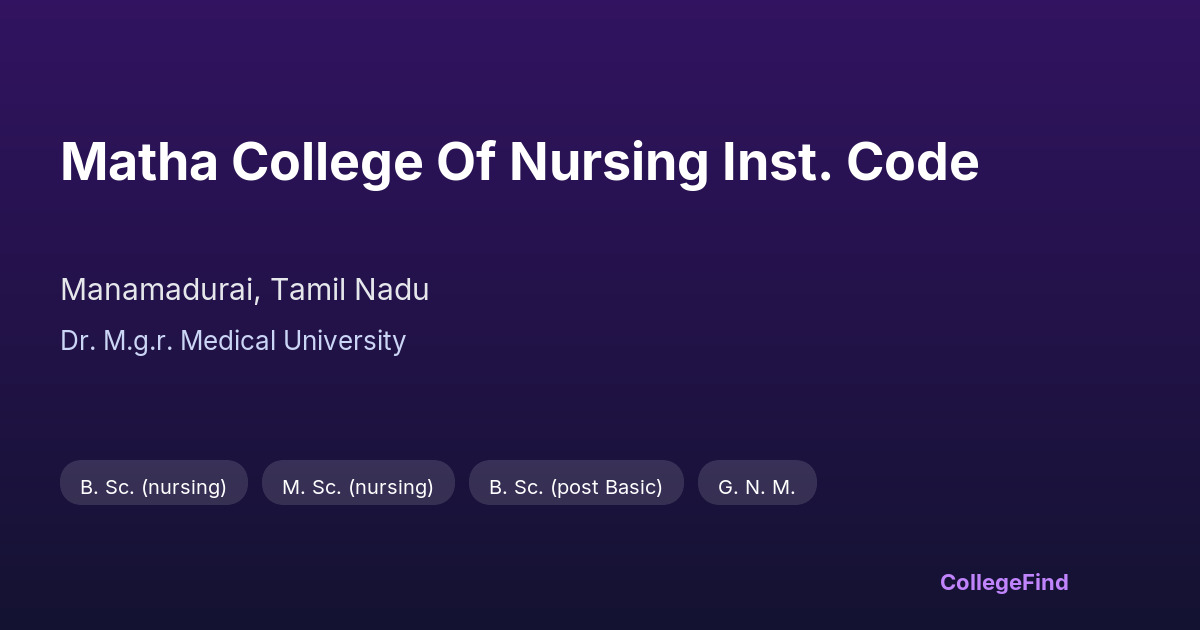Click the Manamadurai city name
1200x630 pixels.
(160, 290)
